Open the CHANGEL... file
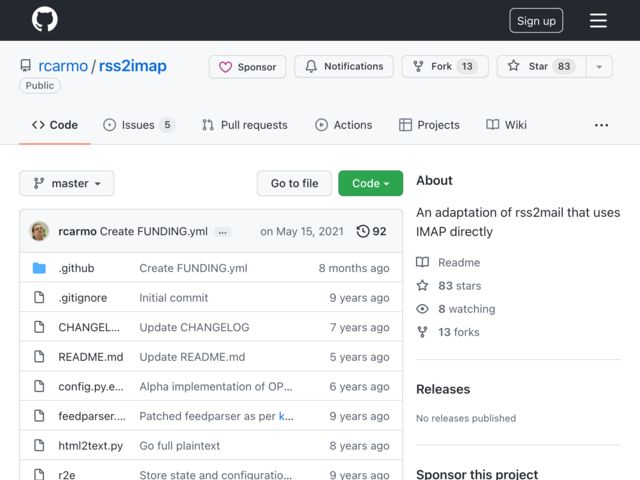 (89, 327)
